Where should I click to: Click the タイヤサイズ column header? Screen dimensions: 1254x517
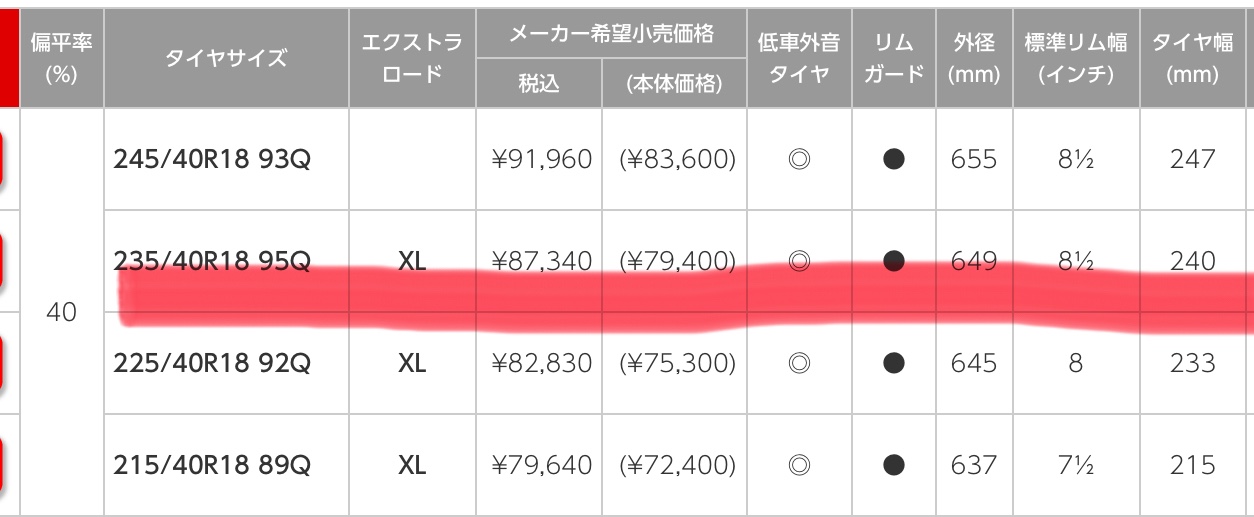pos(226,58)
